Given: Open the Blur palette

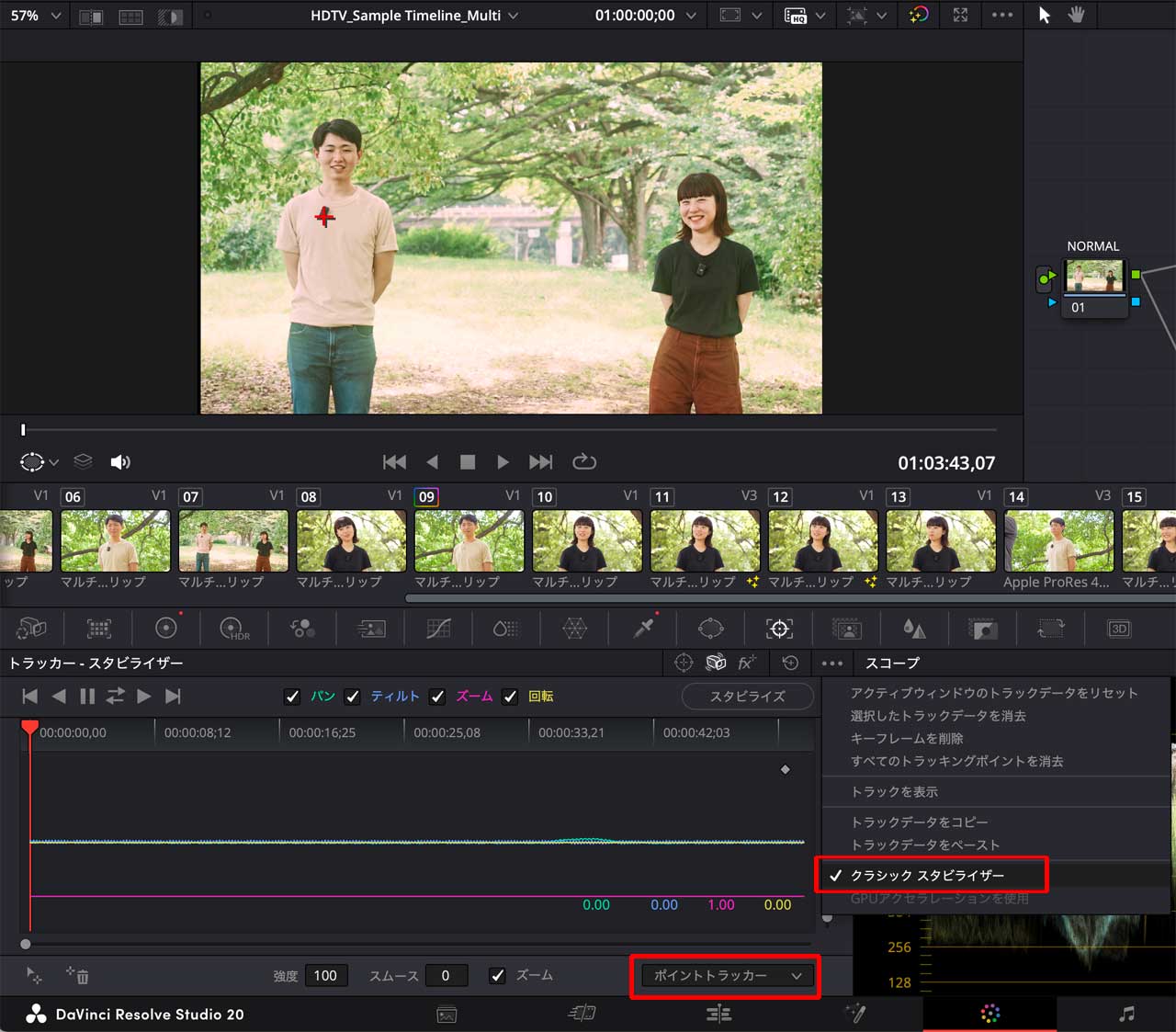Looking at the screenshot, I should pyautogui.click(x=914, y=629).
